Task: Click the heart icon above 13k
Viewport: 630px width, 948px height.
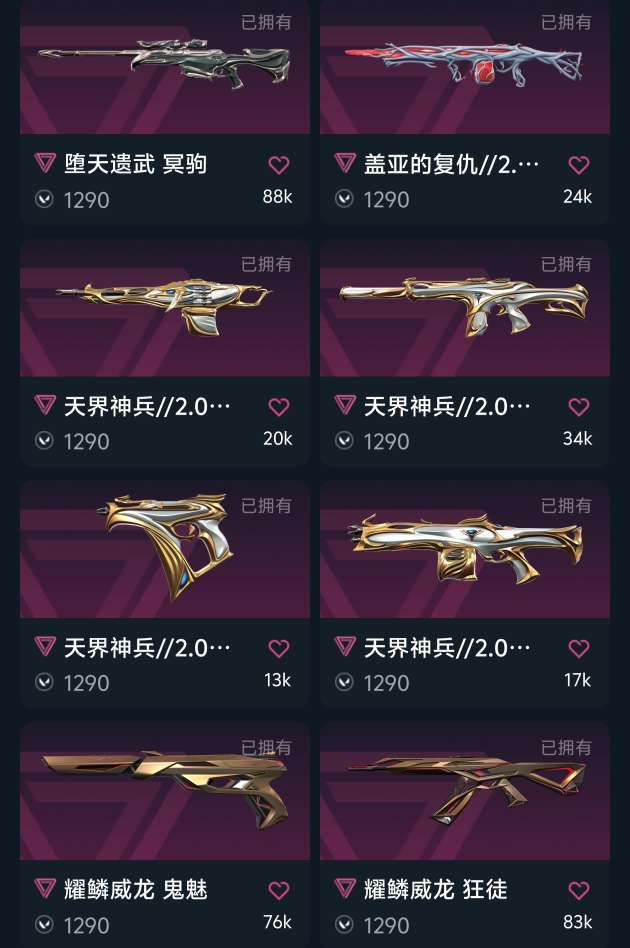Action: click(x=279, y=649)
